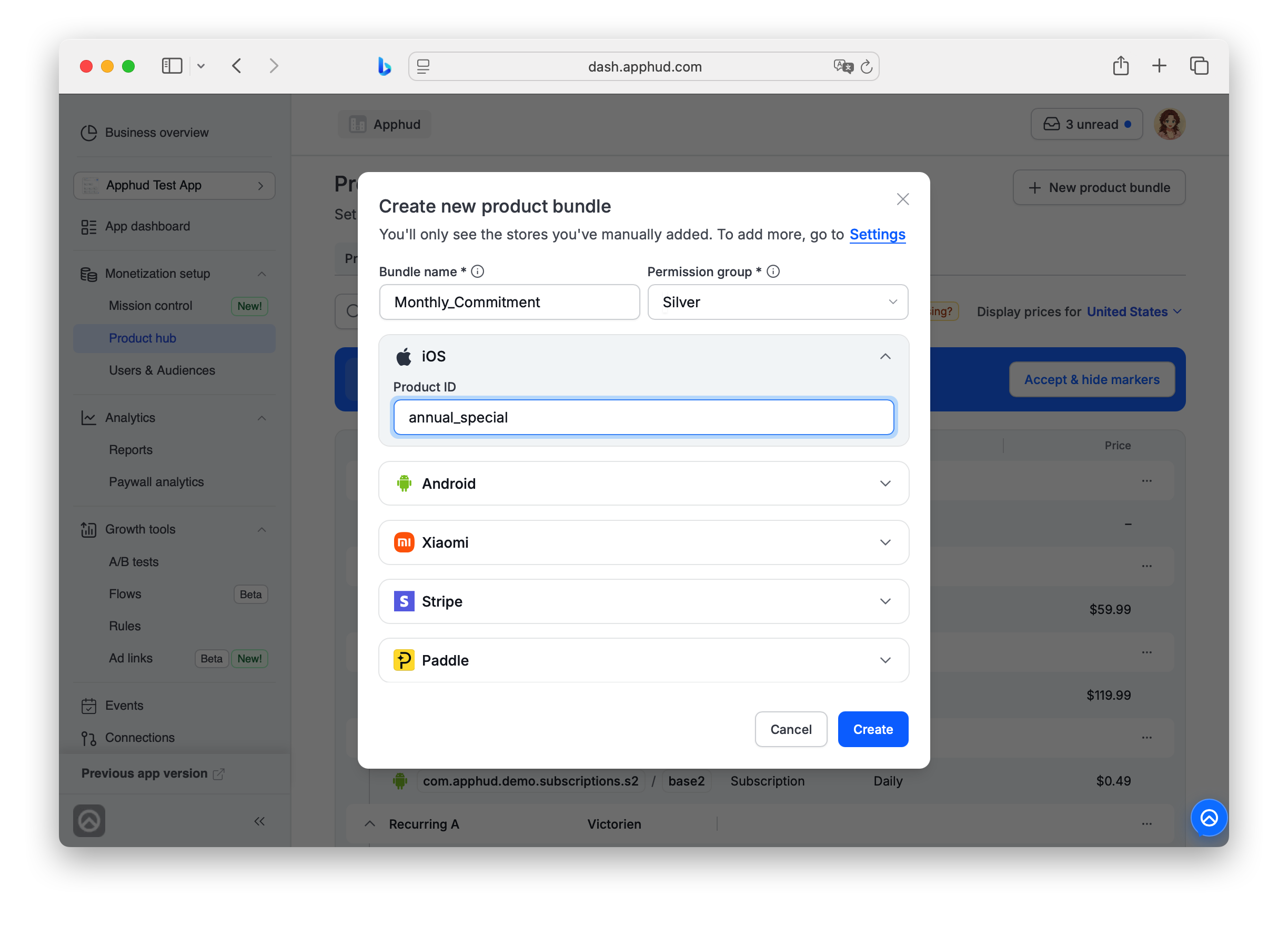Open the floating Apphud chat widget icon
1288x926 pixels.
1209,818
